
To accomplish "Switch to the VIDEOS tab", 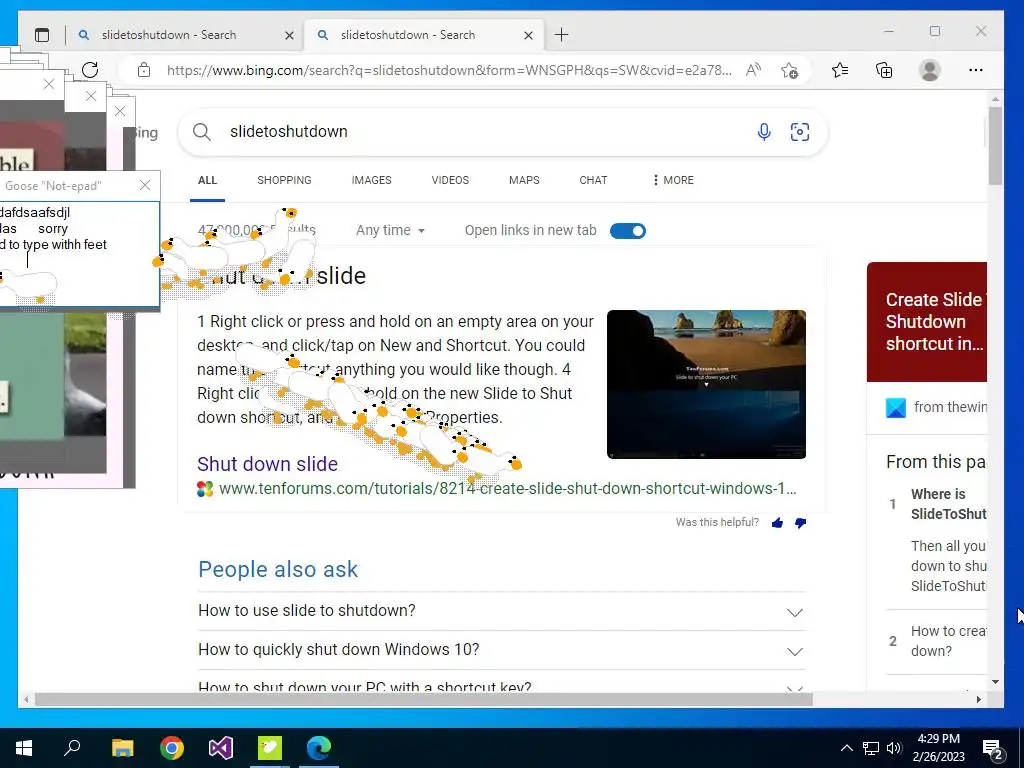I will pos(450,180).
